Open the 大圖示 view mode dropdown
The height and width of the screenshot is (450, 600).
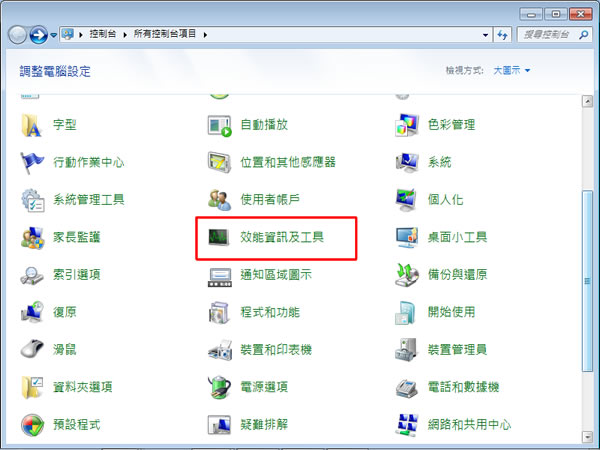(x=512, y=70)
